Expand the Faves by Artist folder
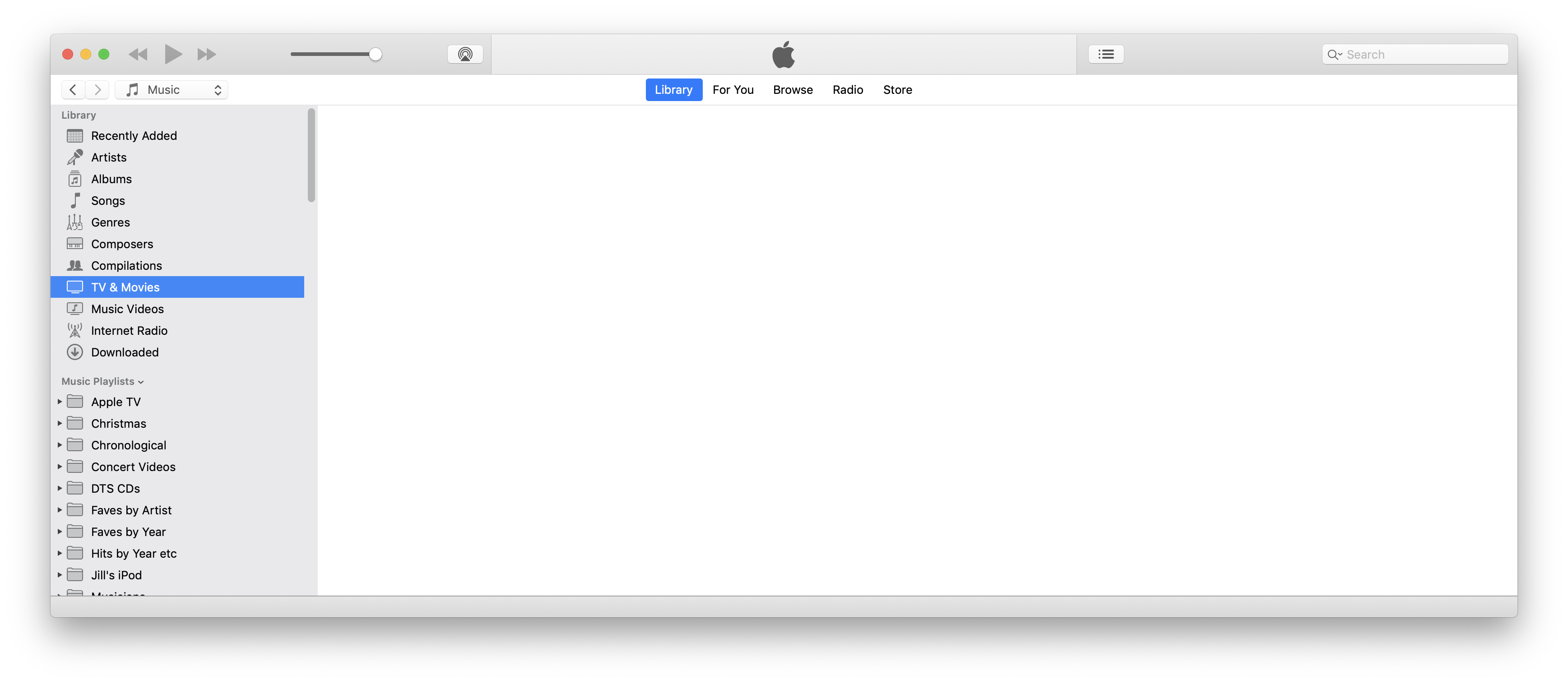 [60, 510]
